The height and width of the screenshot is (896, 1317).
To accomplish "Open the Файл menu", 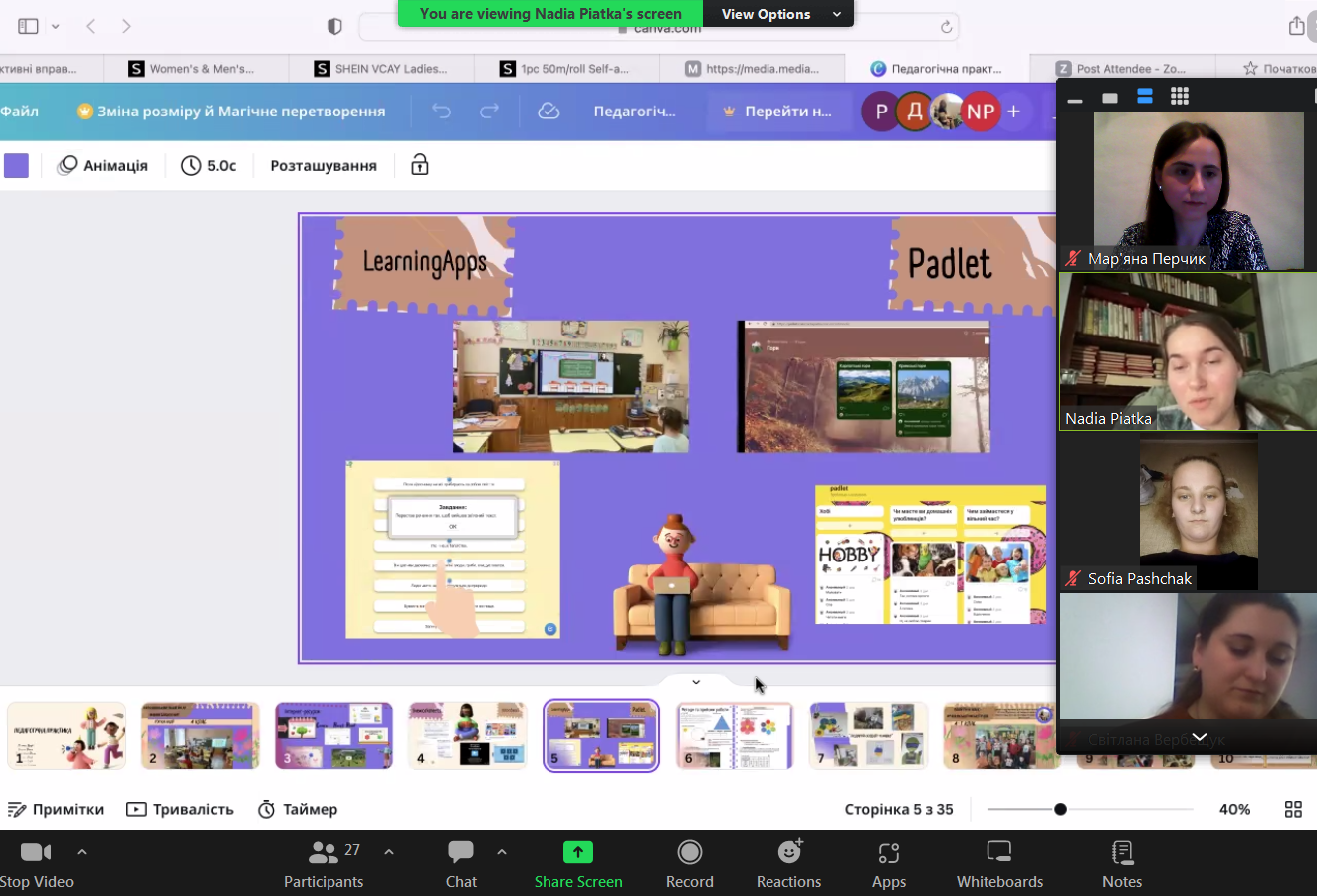I will tap(20, 112).
